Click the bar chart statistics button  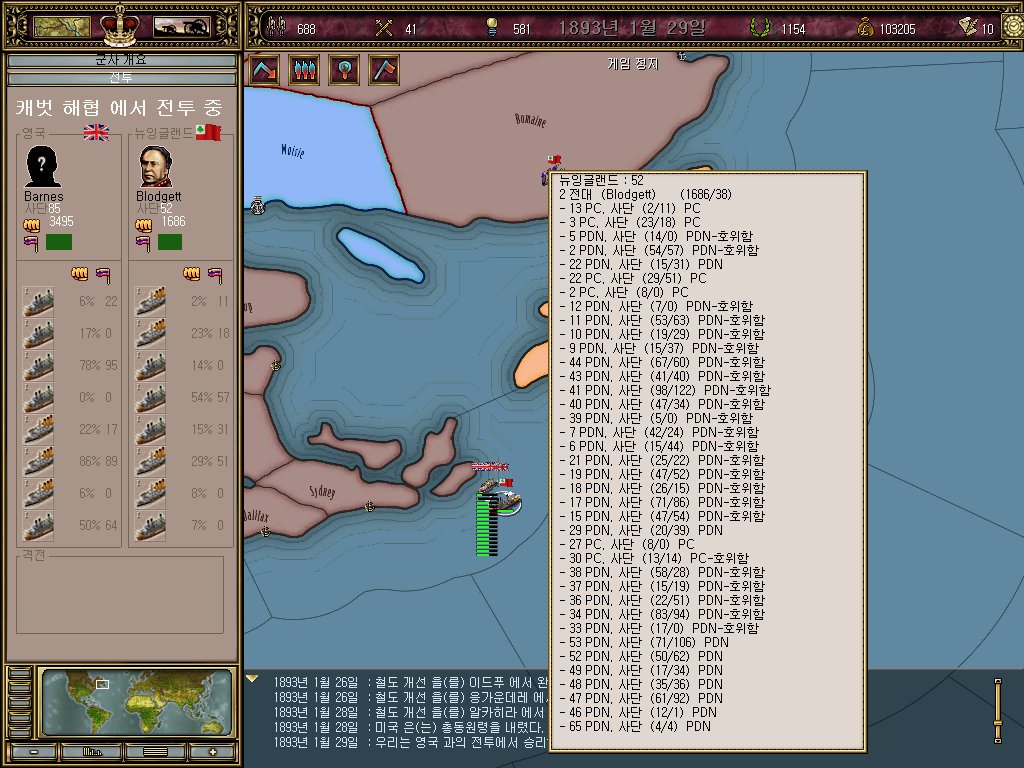pos(92,752)
